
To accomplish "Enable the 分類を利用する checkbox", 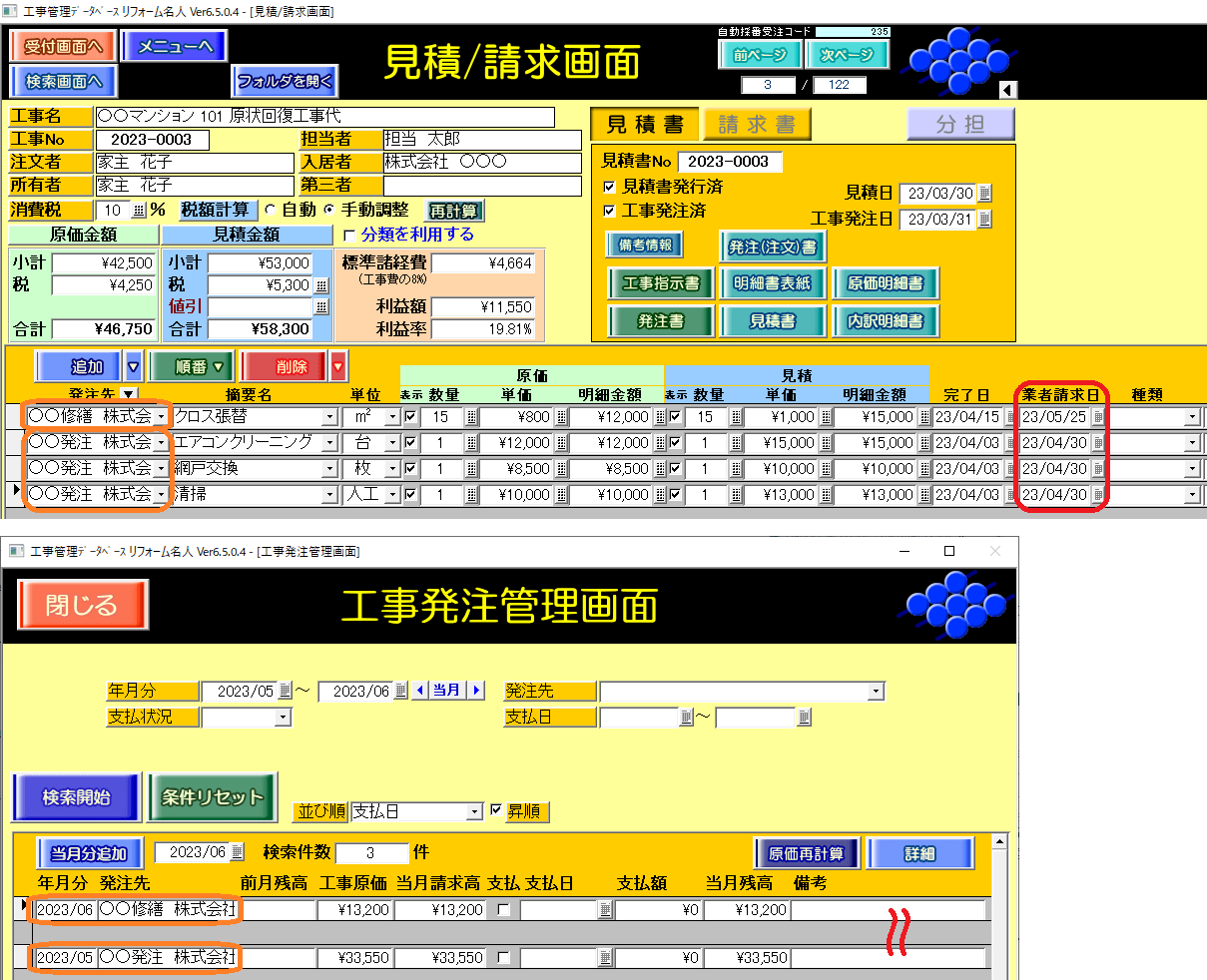I will tap(348, 236).
